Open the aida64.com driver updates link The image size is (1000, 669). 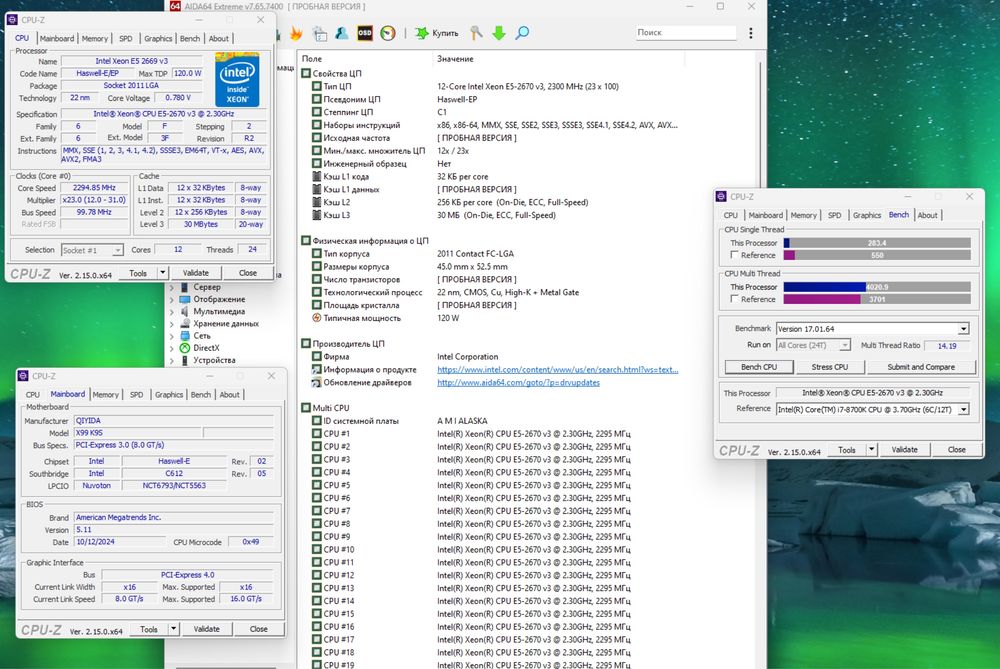point(518,383)
